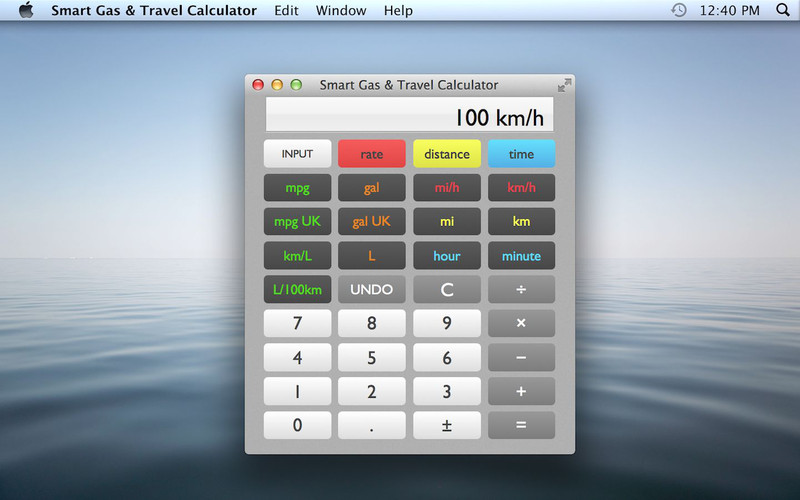Choose the yellow distance button
This screenshot has height=500, width=800.
[447, 154]
